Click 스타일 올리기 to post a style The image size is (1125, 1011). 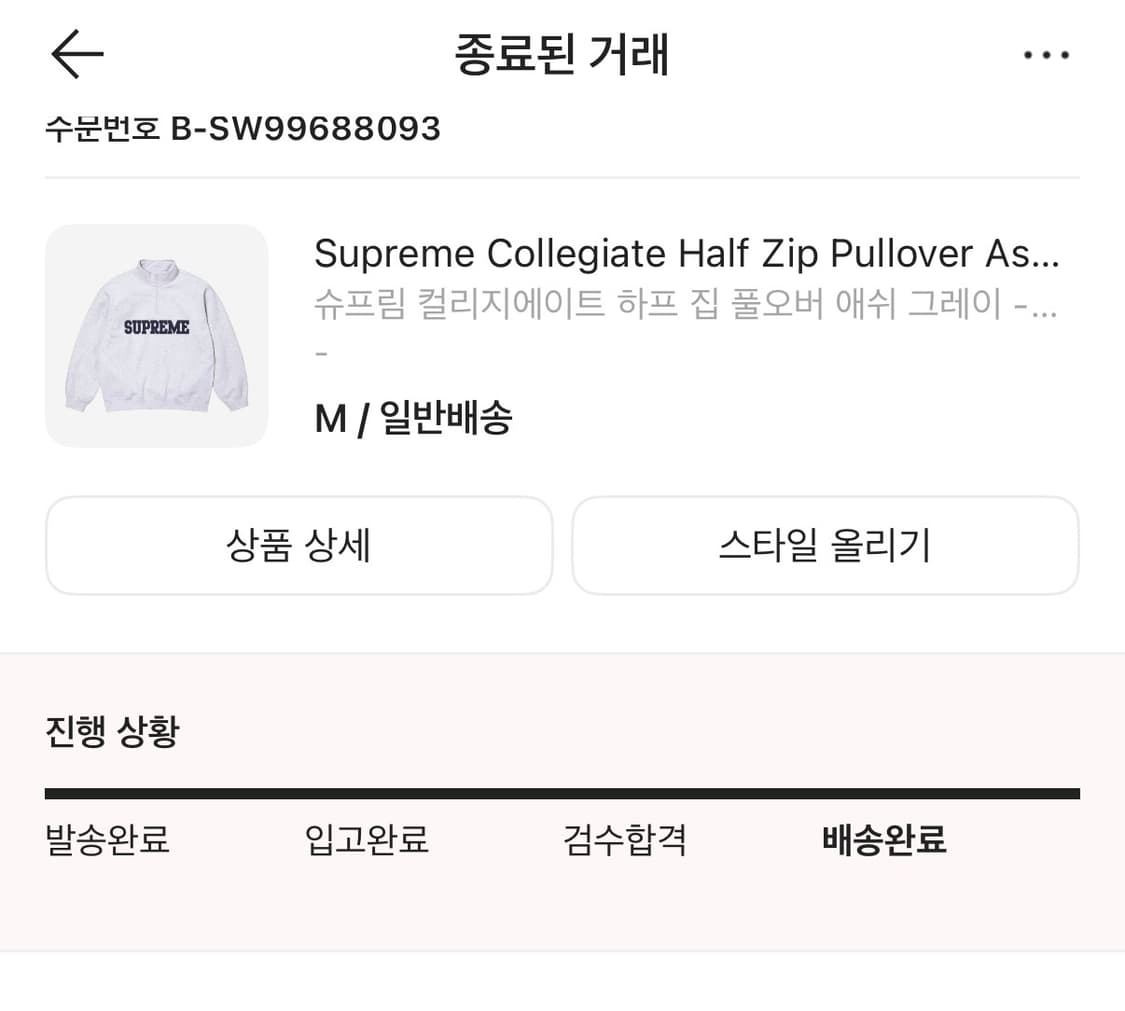point(825,546)
